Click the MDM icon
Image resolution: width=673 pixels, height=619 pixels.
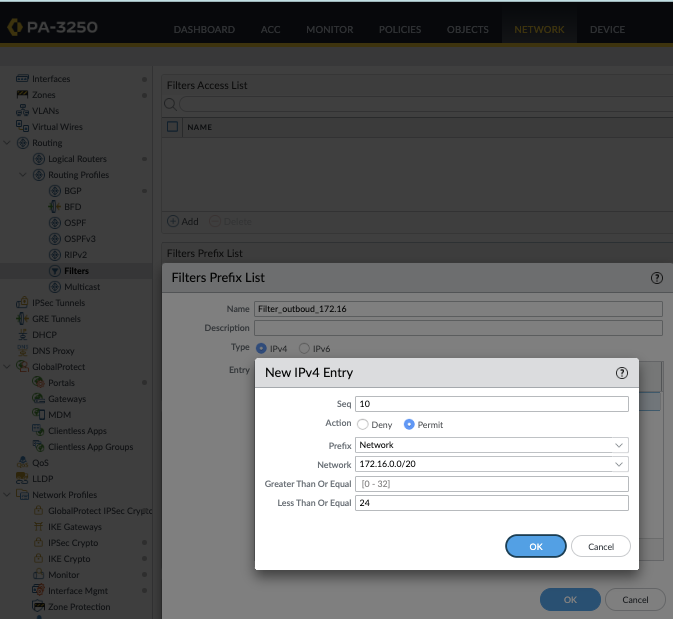tap(39, 414)
